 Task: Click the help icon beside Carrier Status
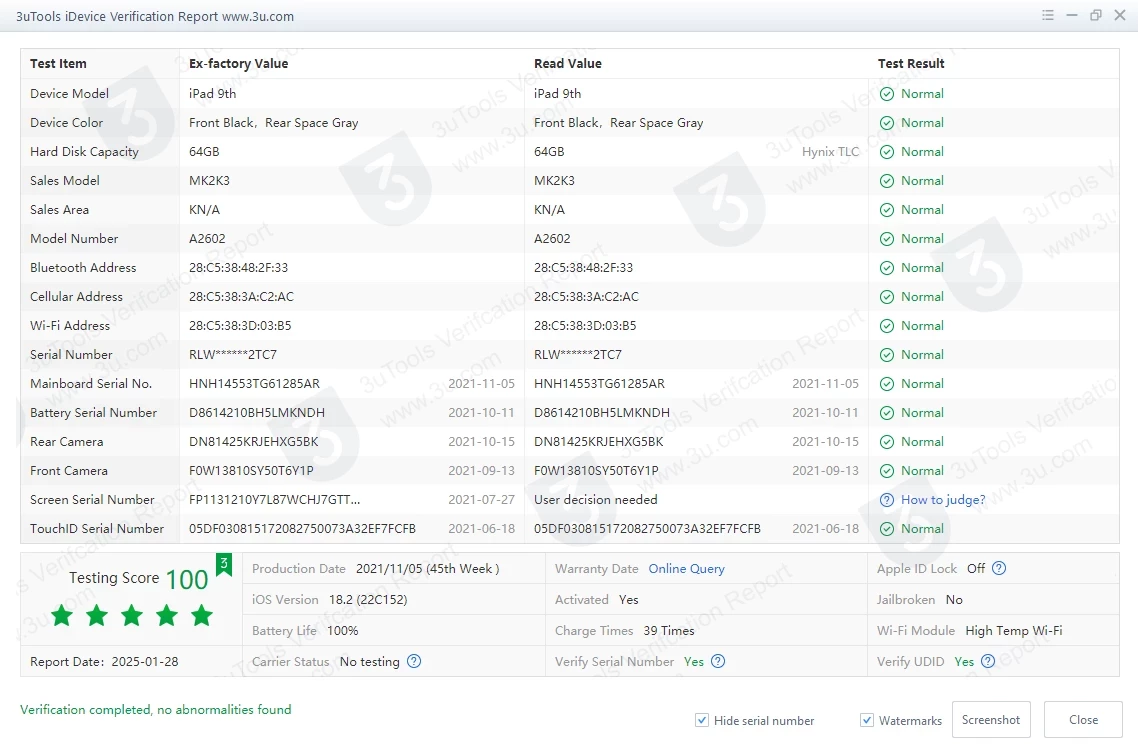click(414, 661)
